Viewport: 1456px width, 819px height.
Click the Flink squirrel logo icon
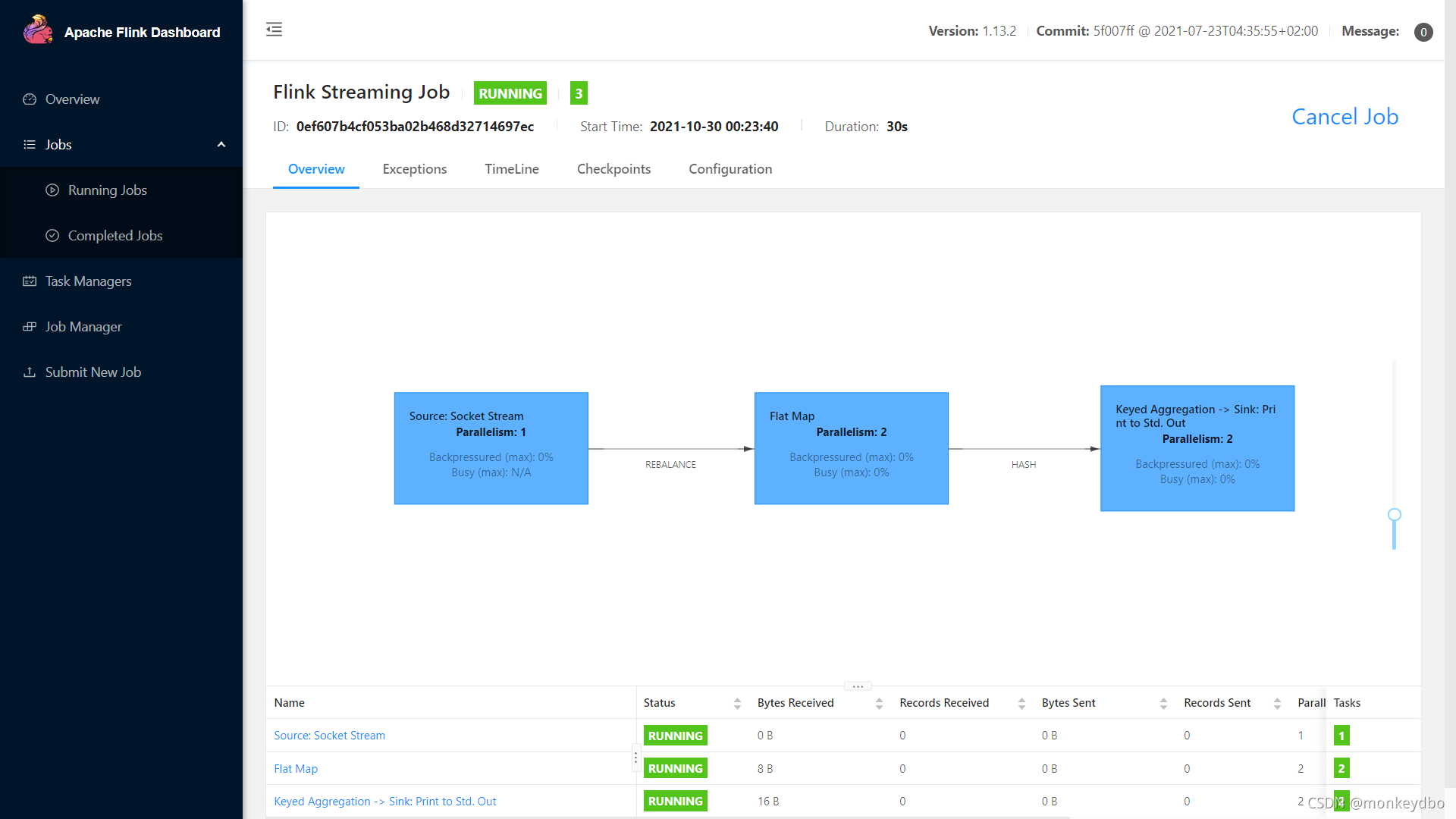37,30
